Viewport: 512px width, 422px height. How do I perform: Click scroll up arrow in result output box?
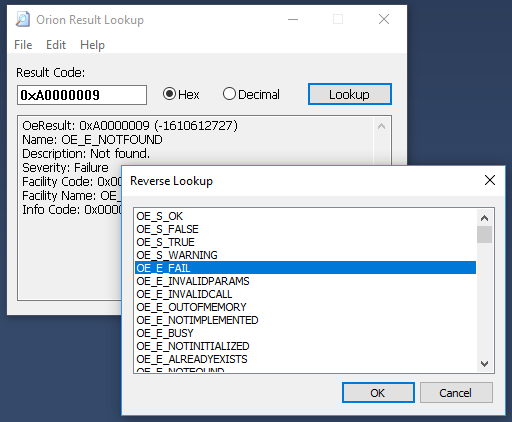(x=382, y=126)
